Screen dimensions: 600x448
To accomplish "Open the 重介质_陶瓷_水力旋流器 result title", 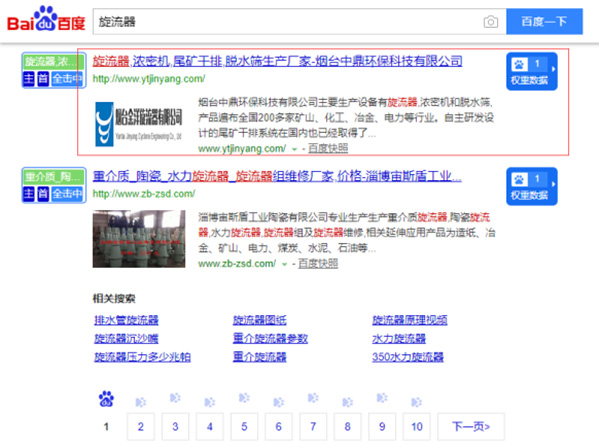I will coord(277,176).
